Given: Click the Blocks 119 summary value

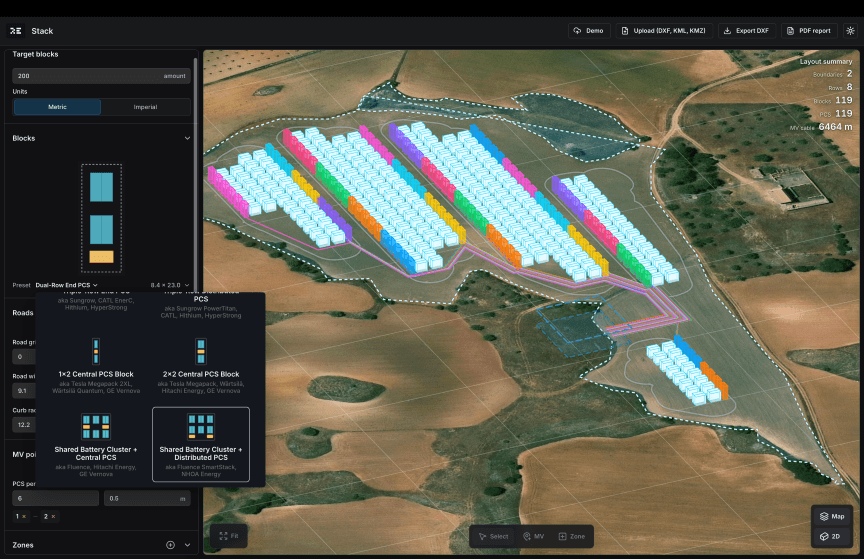Looking at the screenshot, I should coord(844,100).
